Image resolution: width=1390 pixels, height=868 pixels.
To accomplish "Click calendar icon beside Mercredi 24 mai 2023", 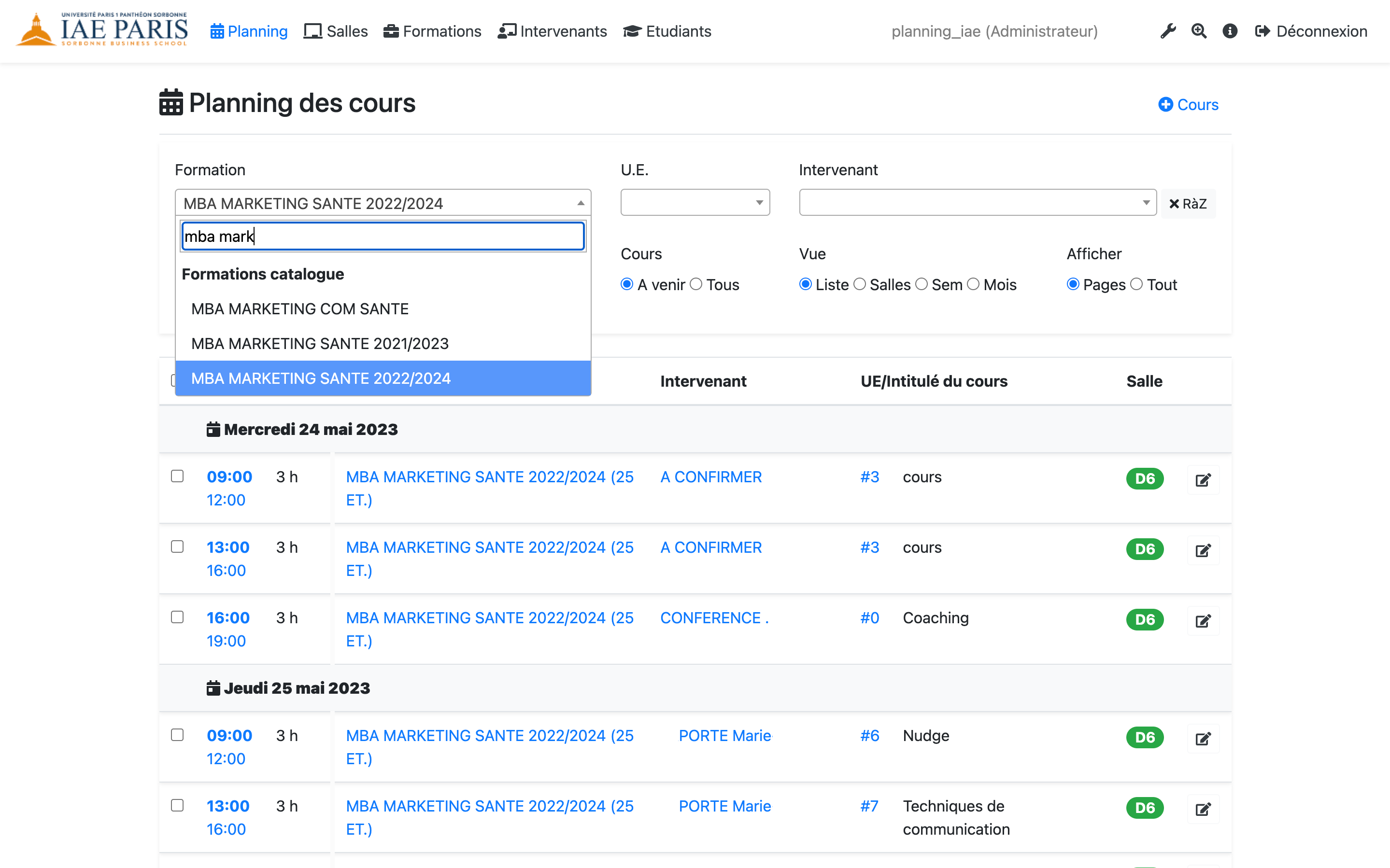I will click(x=213, y=429).
